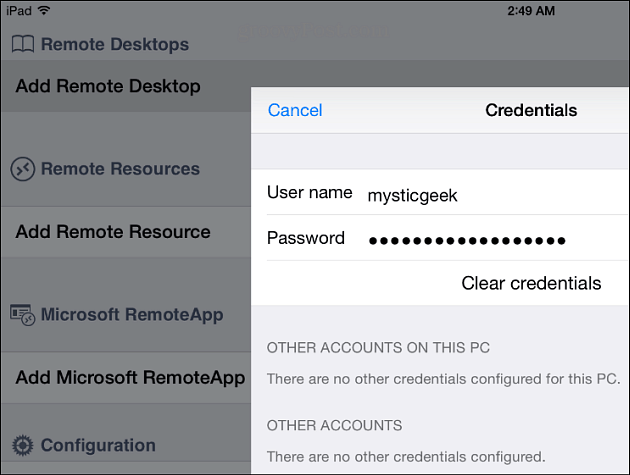The height and width of the screenshot is (475, 630).
Task: Open the Configuration gear icon
Action: pos(22,445)
